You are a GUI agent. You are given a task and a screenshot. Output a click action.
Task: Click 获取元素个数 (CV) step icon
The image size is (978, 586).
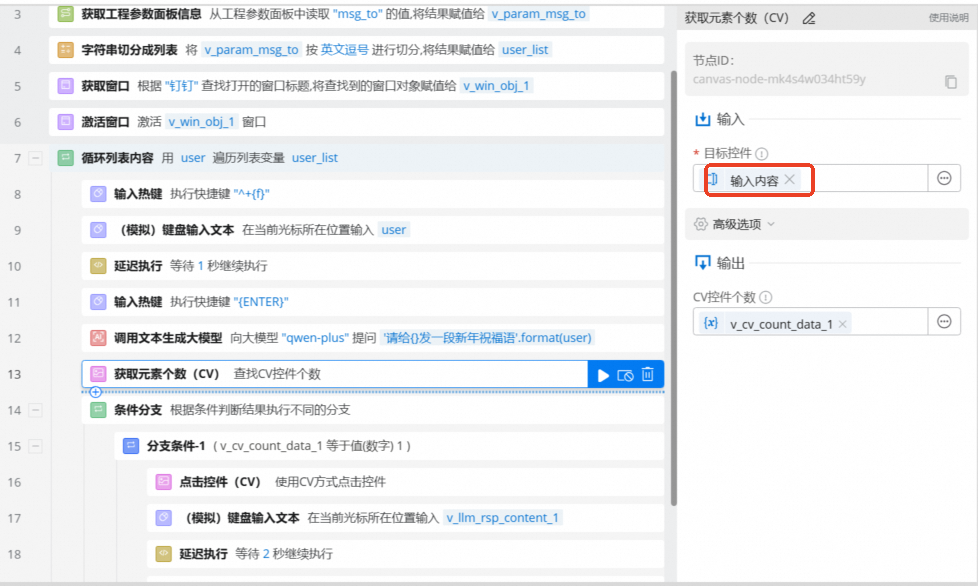pyautogui.click(x=98, y=374)
